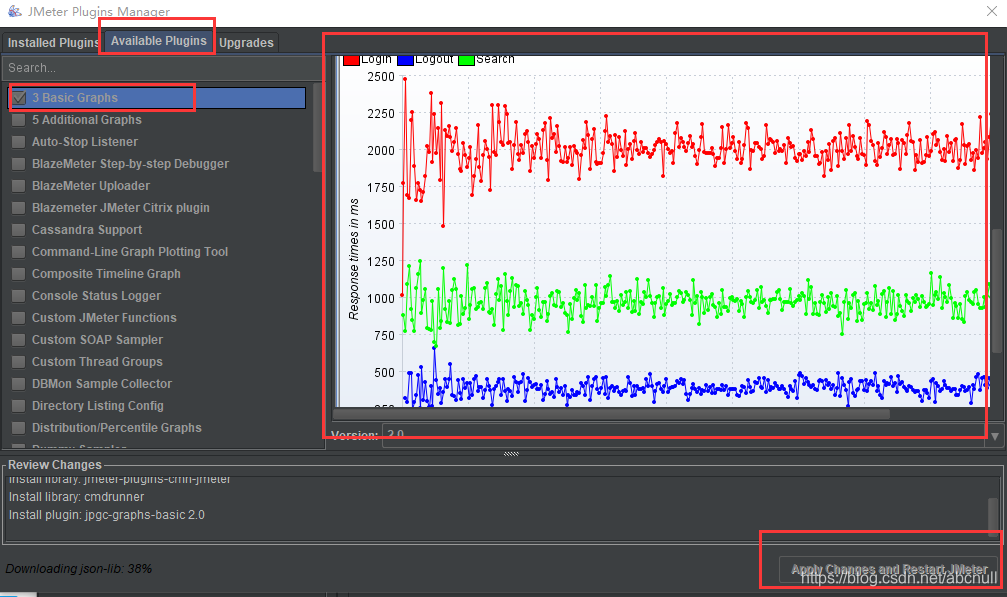Check Command-Line Graph Plotting Tool box
The width and height of the screenshot is (1007, 597).
click(x=19, y=252)
